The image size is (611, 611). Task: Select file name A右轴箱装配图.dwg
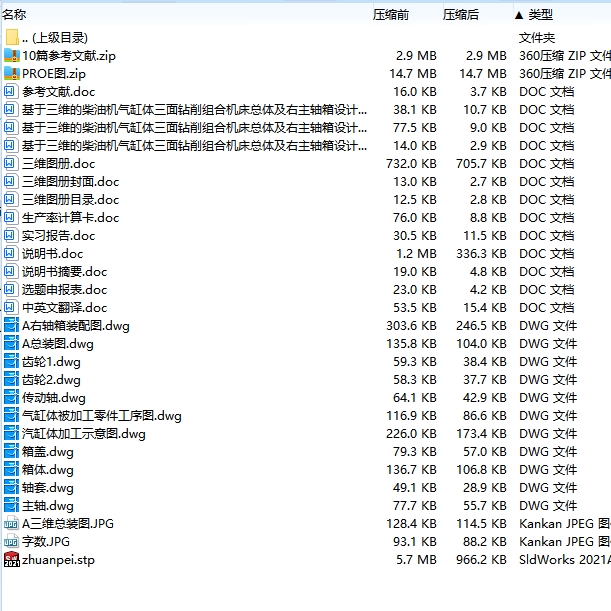(76, 326)
